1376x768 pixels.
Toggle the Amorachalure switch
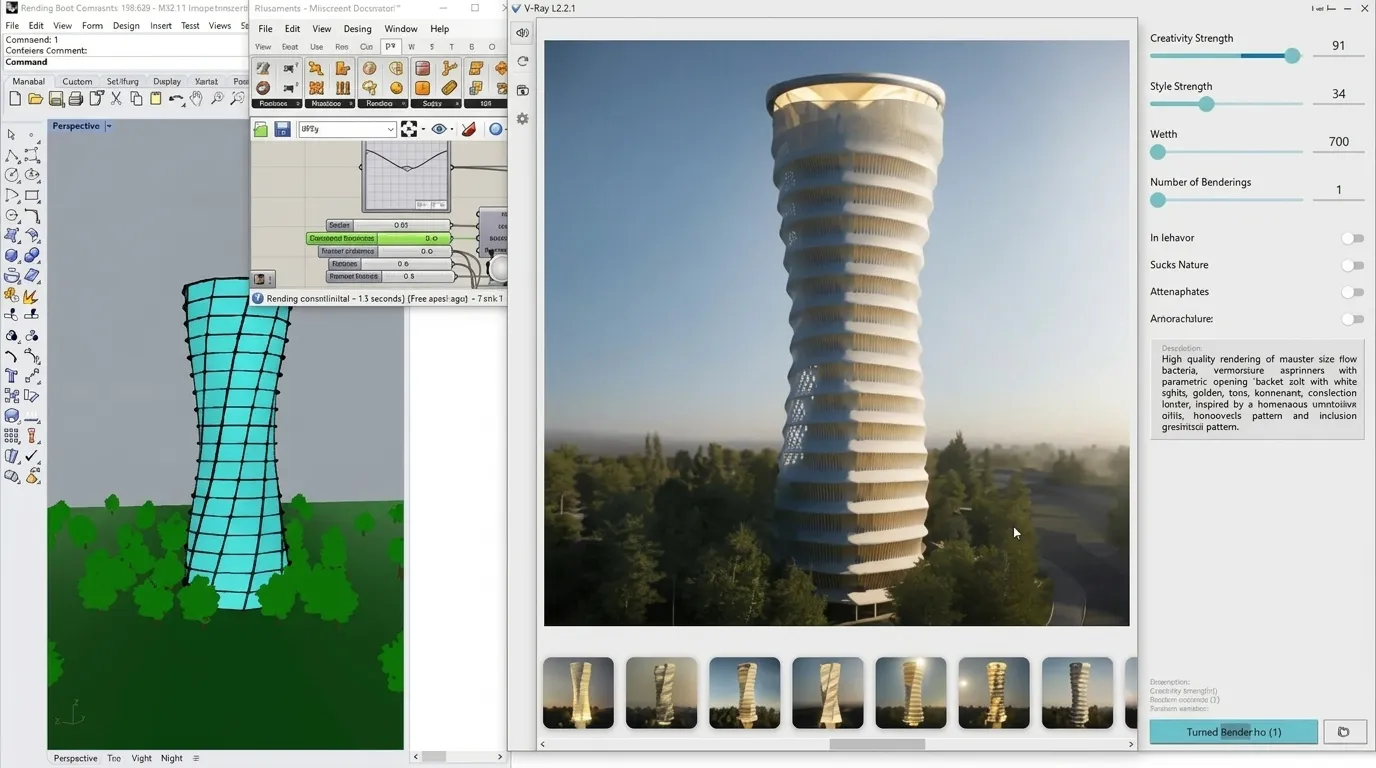coord(1352,319)
